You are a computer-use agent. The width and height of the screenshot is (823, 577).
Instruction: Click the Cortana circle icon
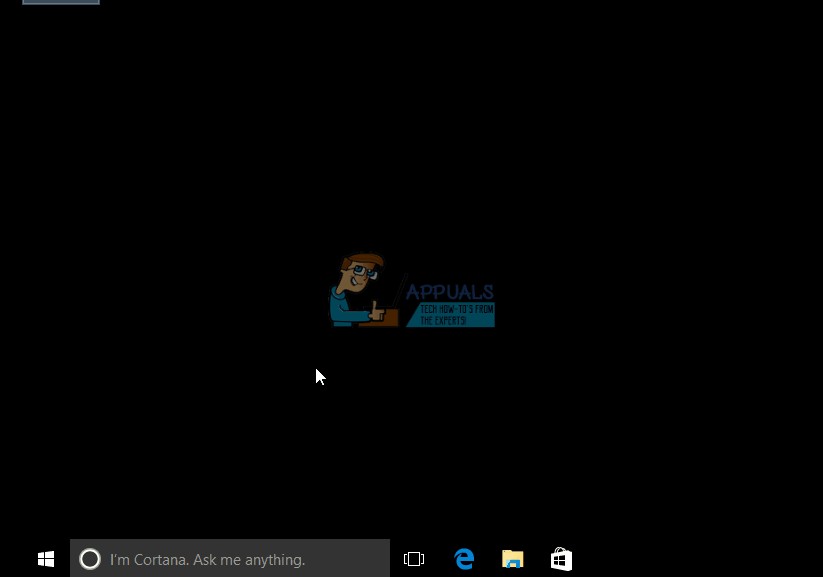click(90, 559)
